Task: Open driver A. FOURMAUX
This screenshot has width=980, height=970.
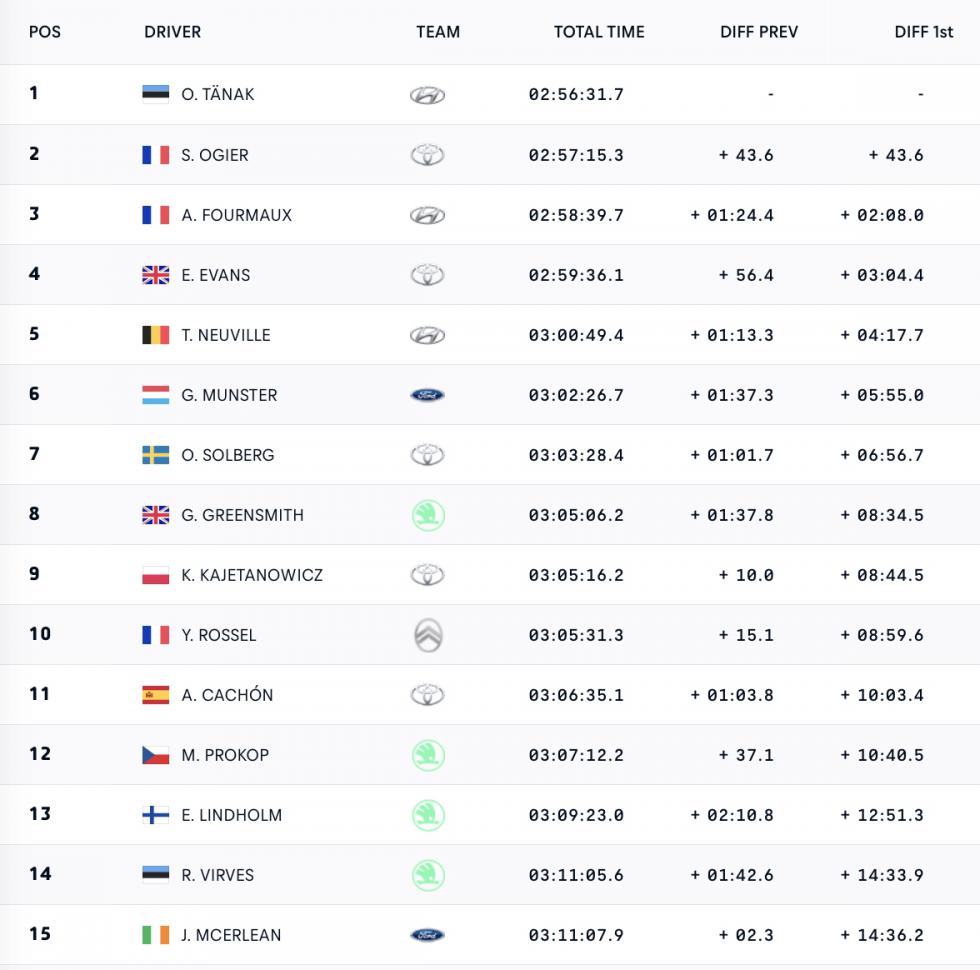Action: [236, 215]
